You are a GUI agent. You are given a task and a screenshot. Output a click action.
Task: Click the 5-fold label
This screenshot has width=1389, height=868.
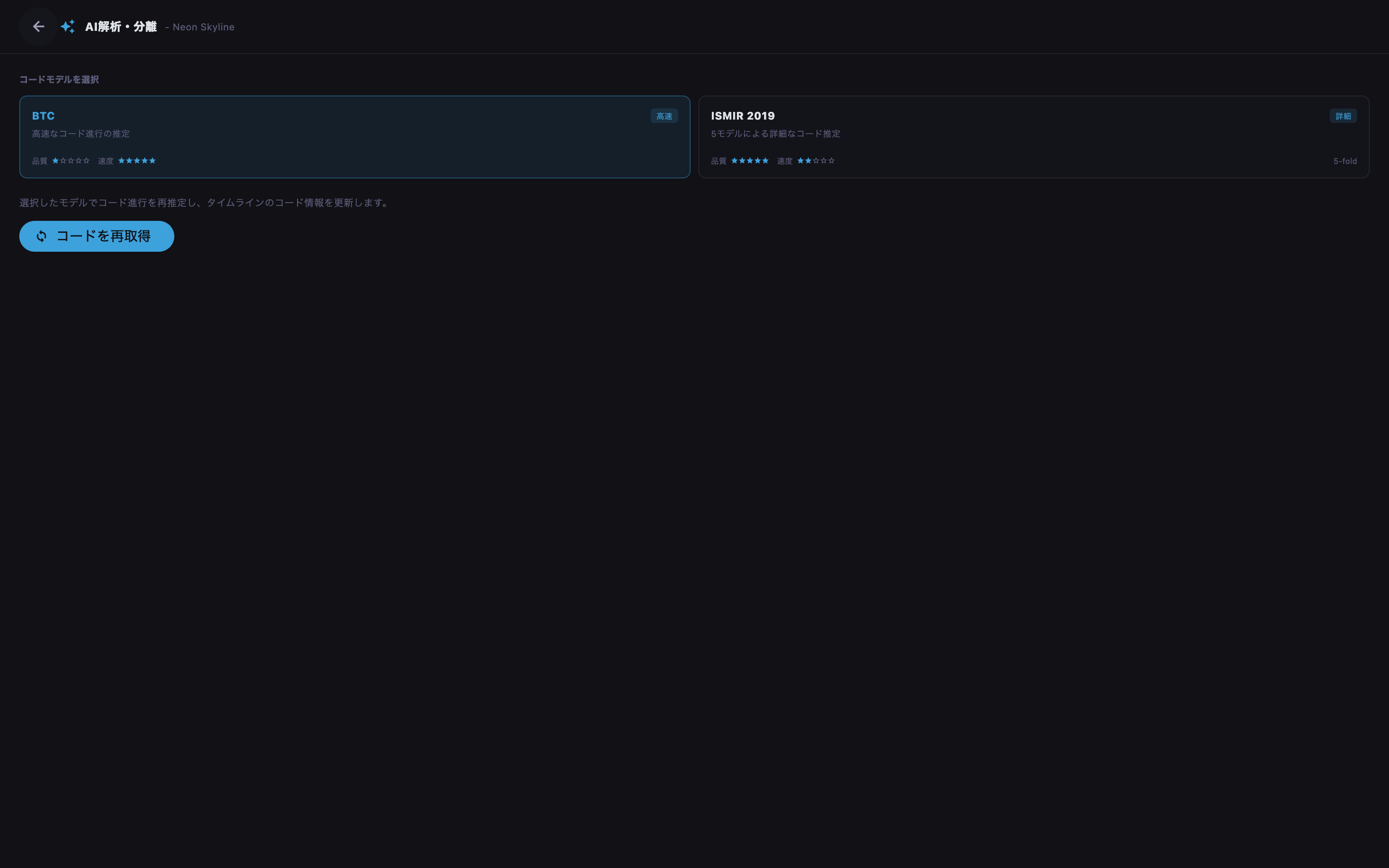click(x=1345, y=162)
